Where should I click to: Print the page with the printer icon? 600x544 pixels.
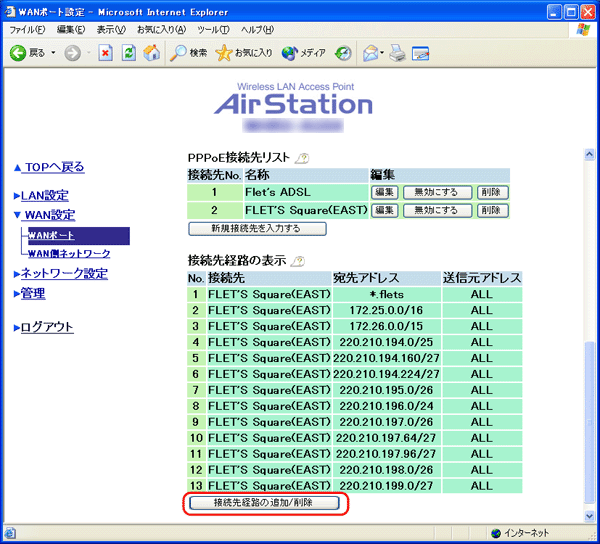point(398,53)
